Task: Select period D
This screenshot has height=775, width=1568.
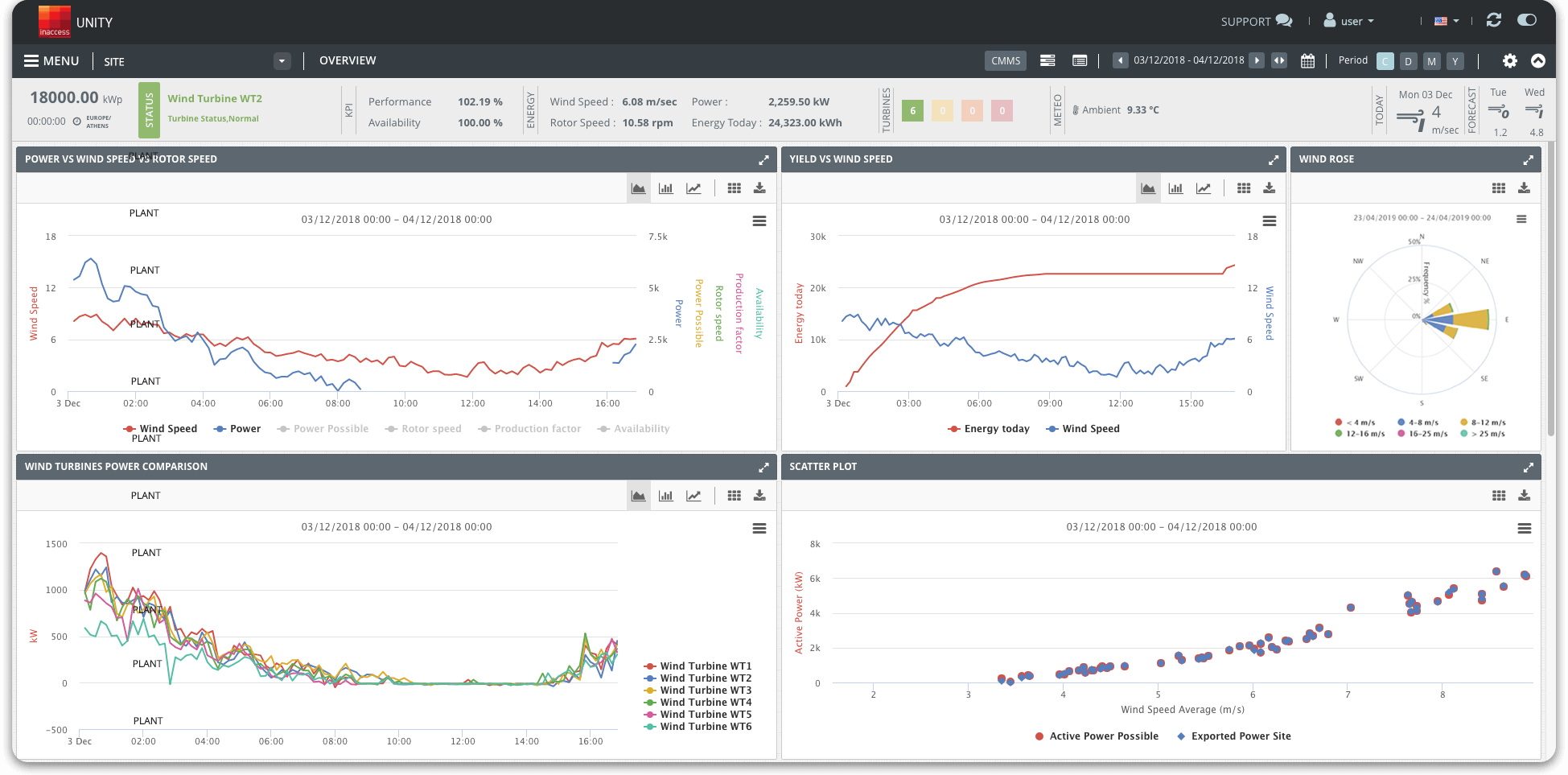Action: coord(1408,61)
